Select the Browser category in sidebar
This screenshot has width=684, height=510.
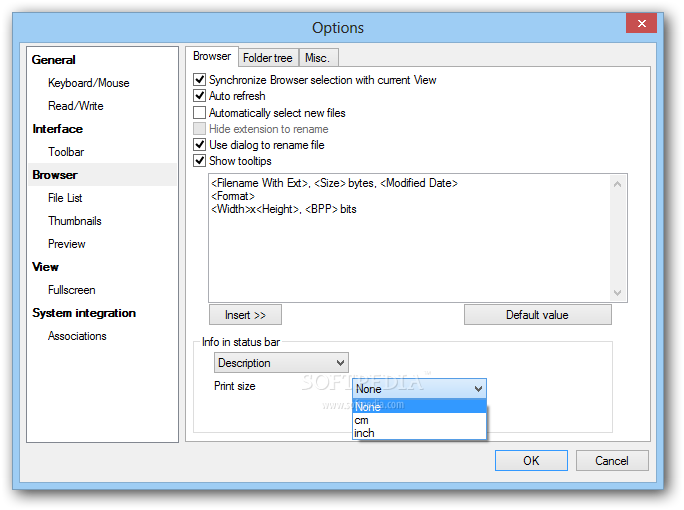coord(103,175)
